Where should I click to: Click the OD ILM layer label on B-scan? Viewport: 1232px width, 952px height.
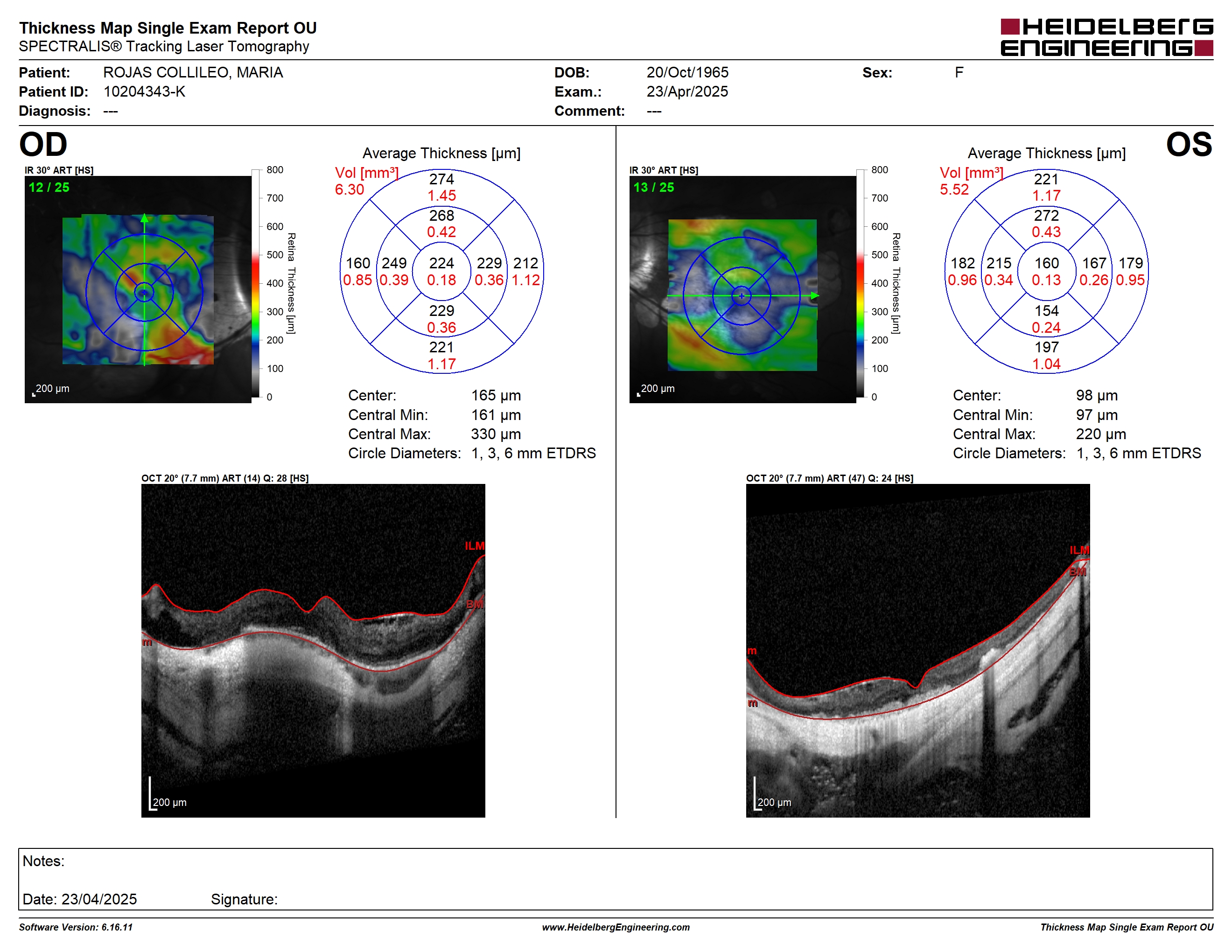(x=475, y=546)
